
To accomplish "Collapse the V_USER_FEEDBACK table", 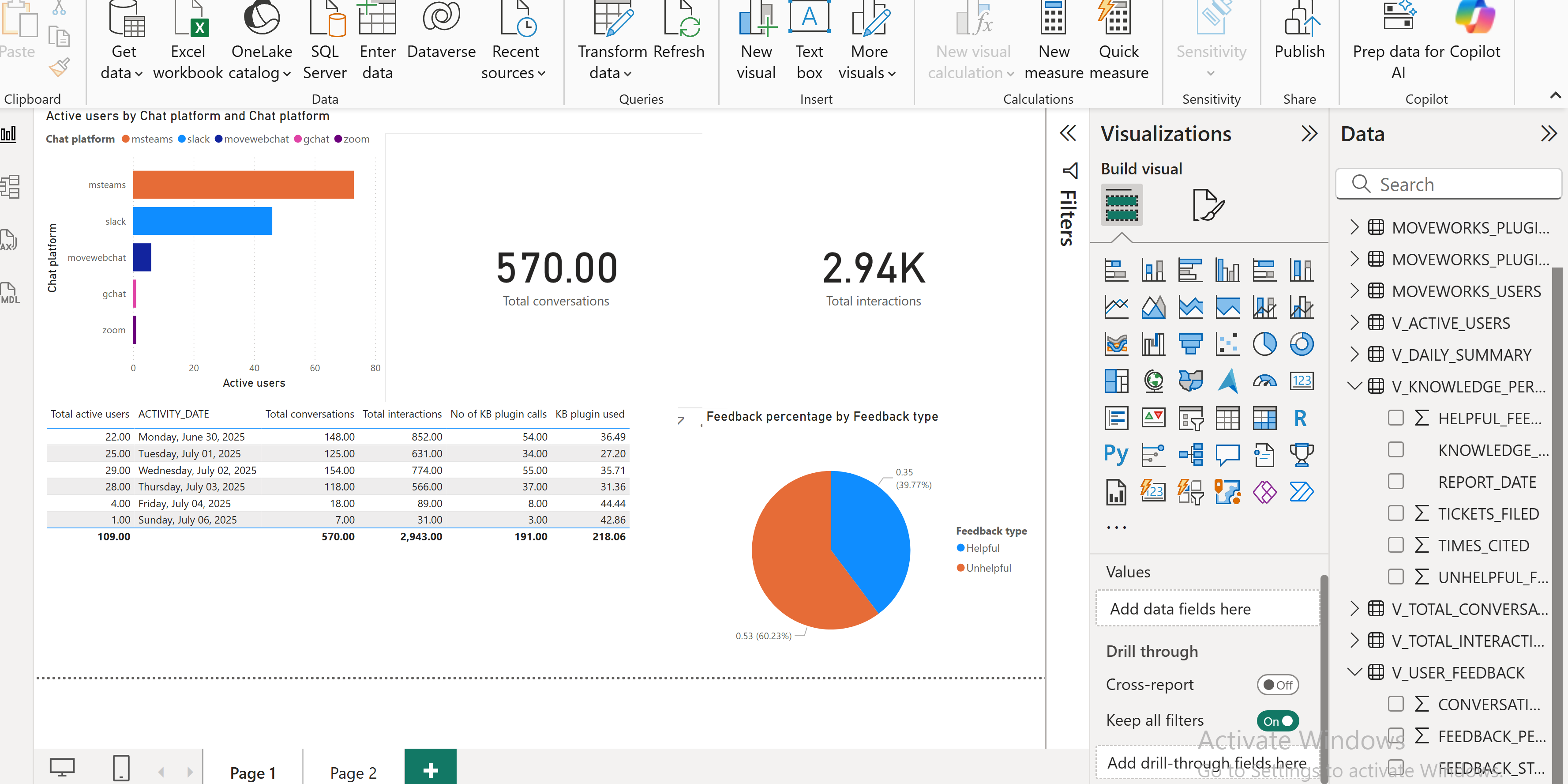I will pyautogui.click(x=1354, y=672).
